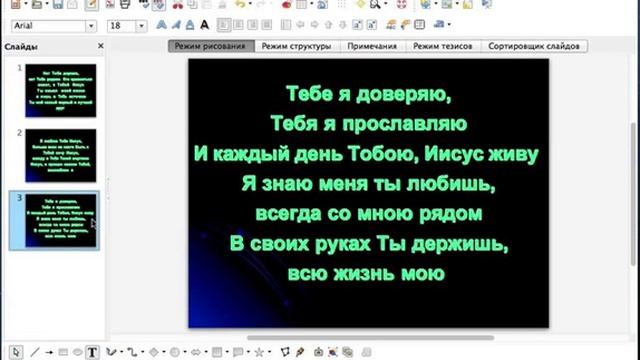Open the paragraph formatting dialog

click(x=405, y=25)
